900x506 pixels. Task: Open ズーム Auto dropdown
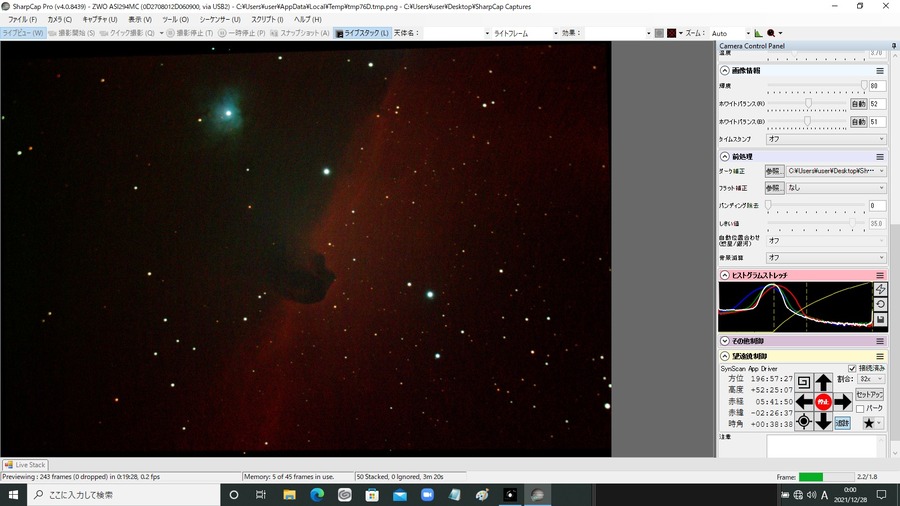[730, 33]
